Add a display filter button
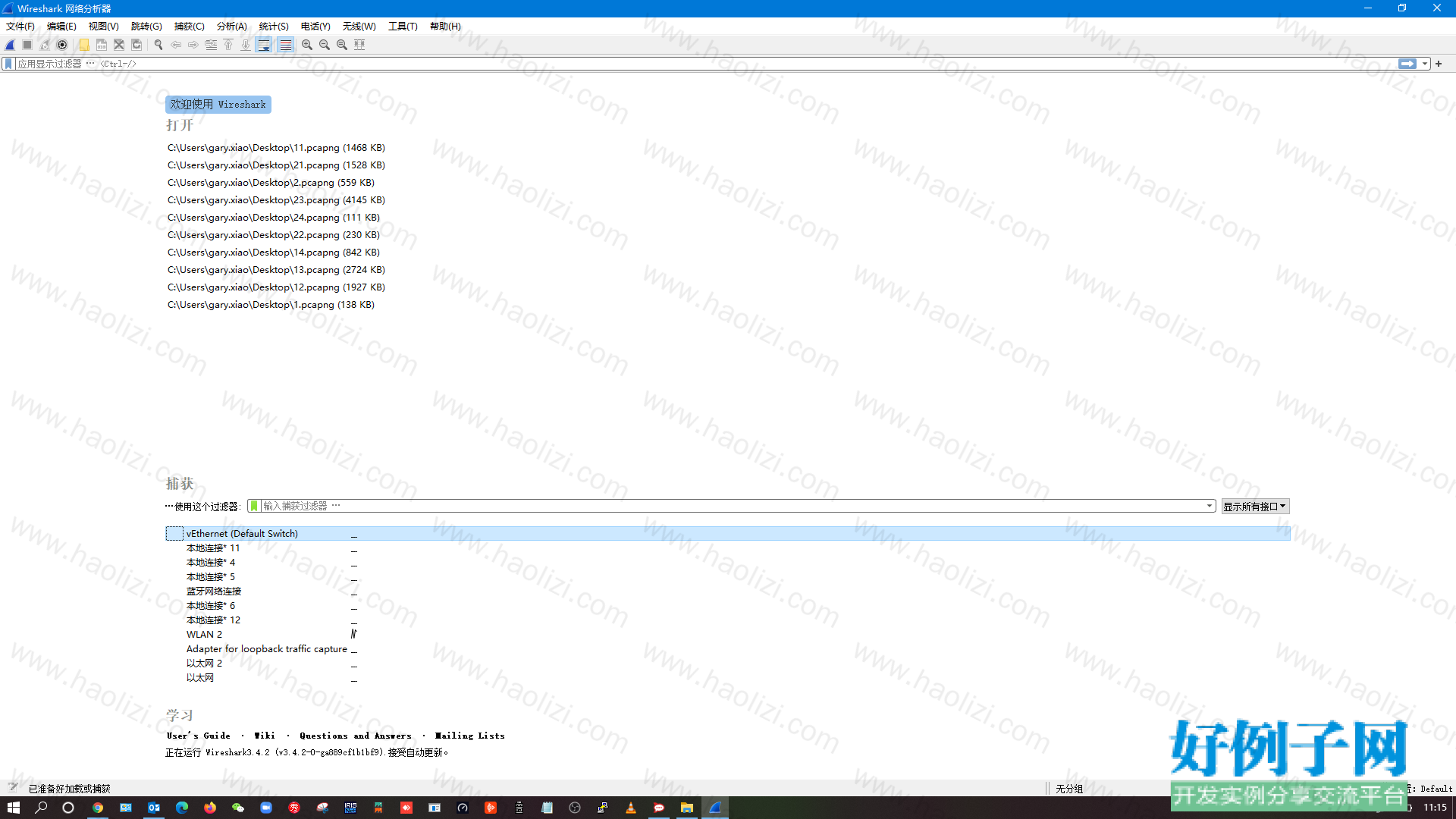 [1439, 64]
